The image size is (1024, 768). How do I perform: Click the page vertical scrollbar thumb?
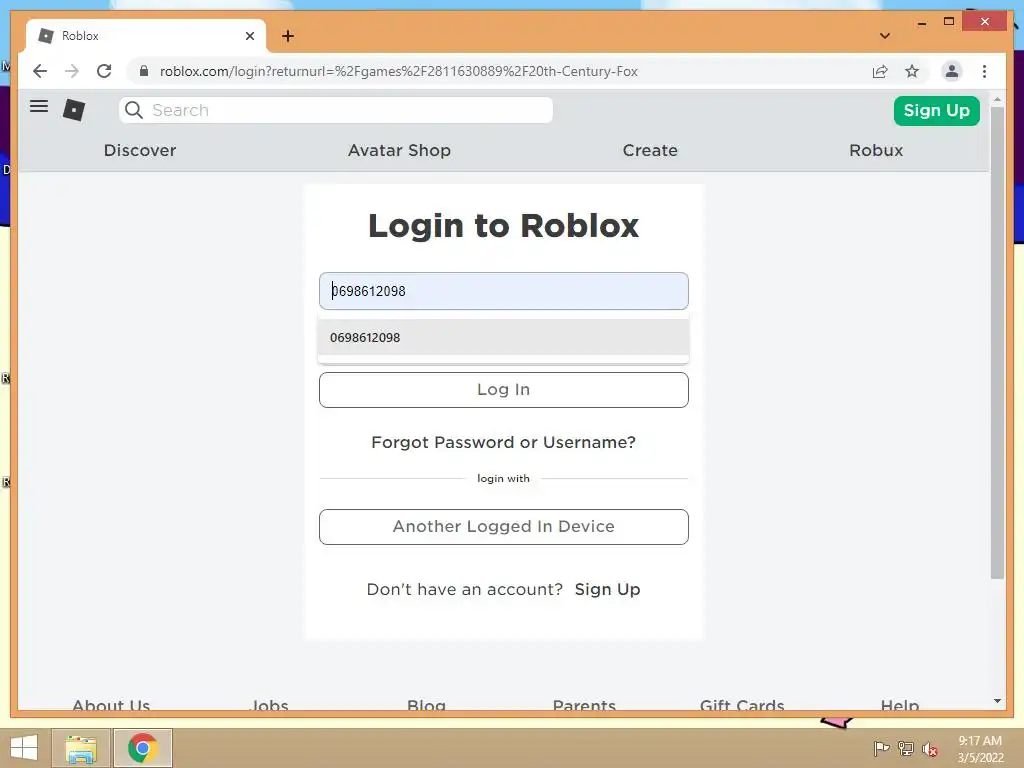tap(997, 343)
